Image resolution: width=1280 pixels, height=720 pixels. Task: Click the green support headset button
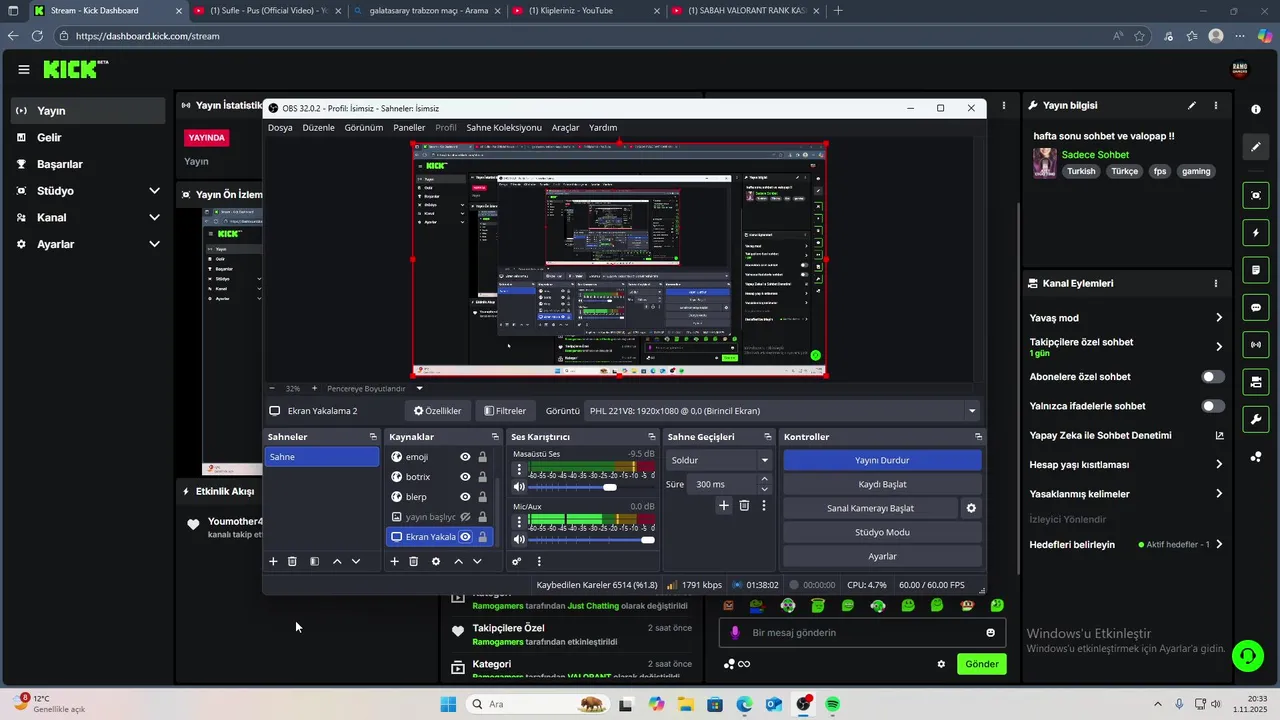tap(1248, 656)
